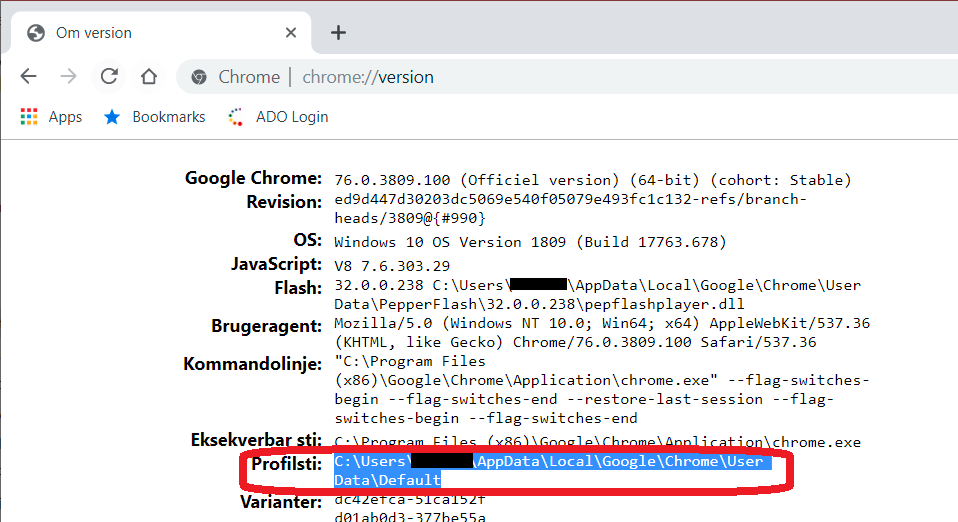Click the V8 7.6.303.29 JavaScript value

click(x=392, y=266)
